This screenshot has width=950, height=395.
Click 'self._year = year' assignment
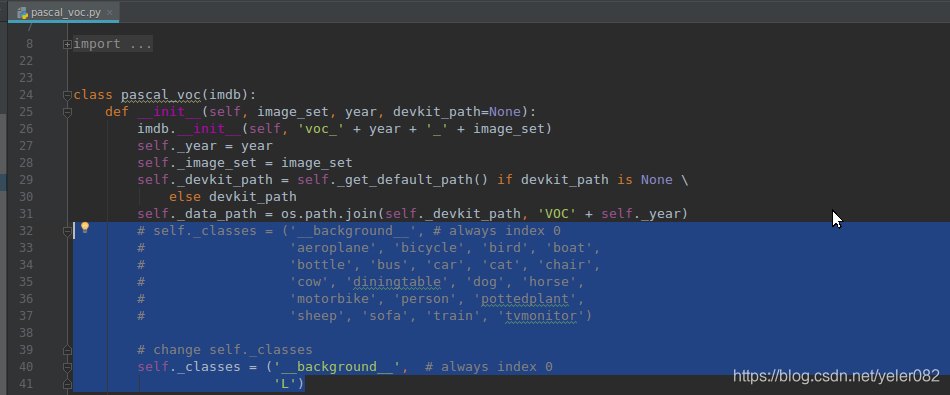coord(205,146)
